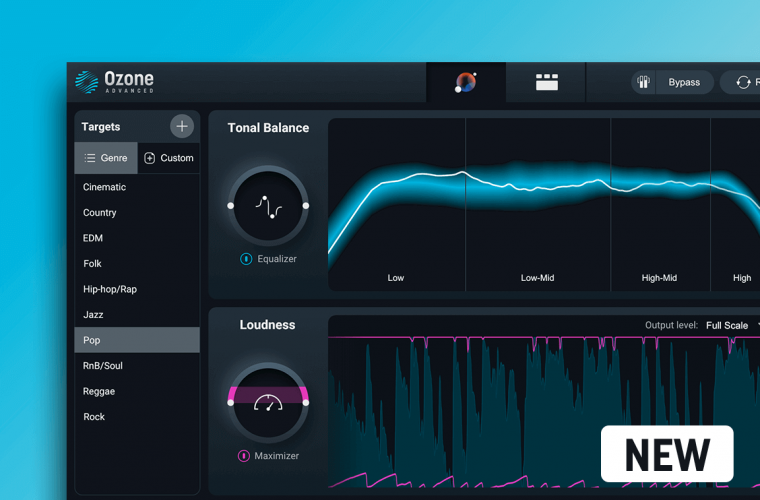
Task: Click the High-Mid band in Tonal Balance
Action: click(x=660, y=204)
